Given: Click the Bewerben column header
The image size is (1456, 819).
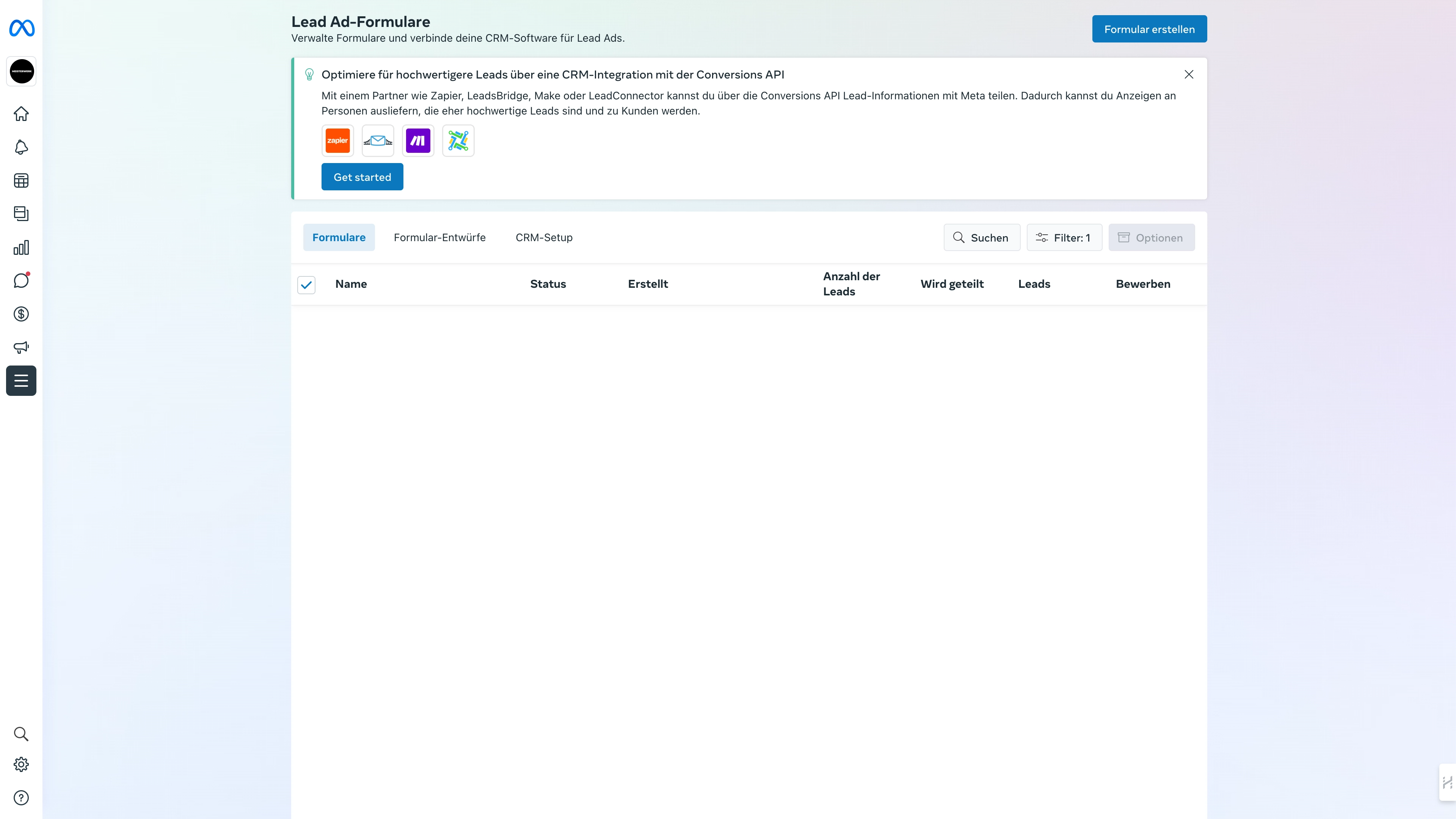Looking at the screenshot, I should [1143, 284].
